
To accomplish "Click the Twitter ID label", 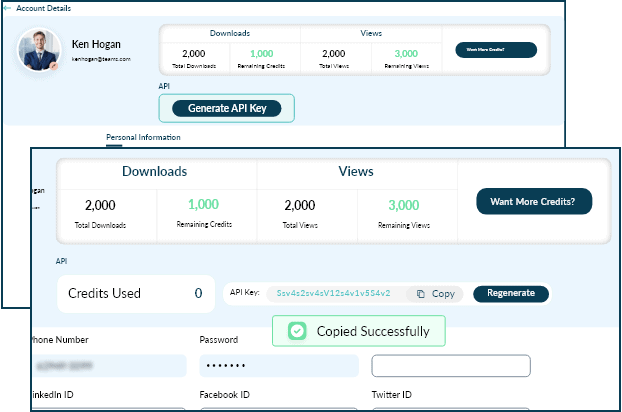I will [x=392, y=395].
